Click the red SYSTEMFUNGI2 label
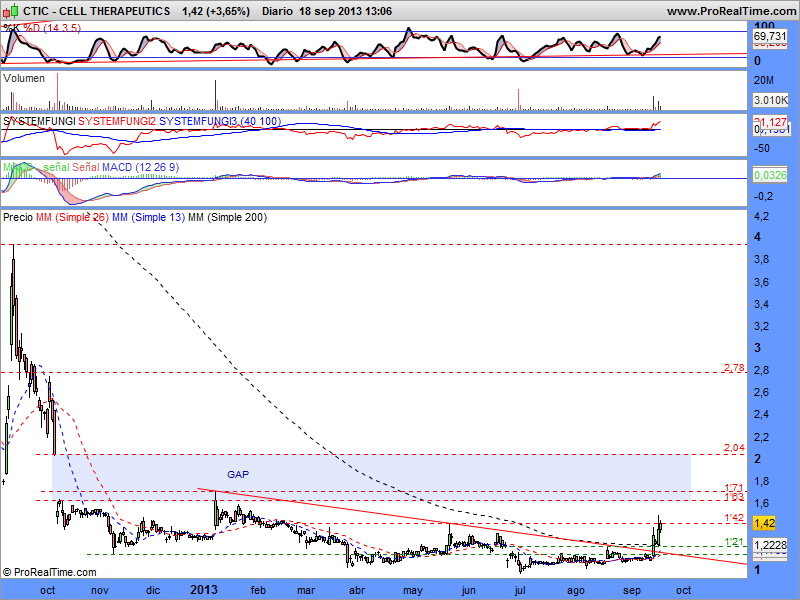Image resolution: width=800 pixels, height=600 pixels. [x=117, y=121]
